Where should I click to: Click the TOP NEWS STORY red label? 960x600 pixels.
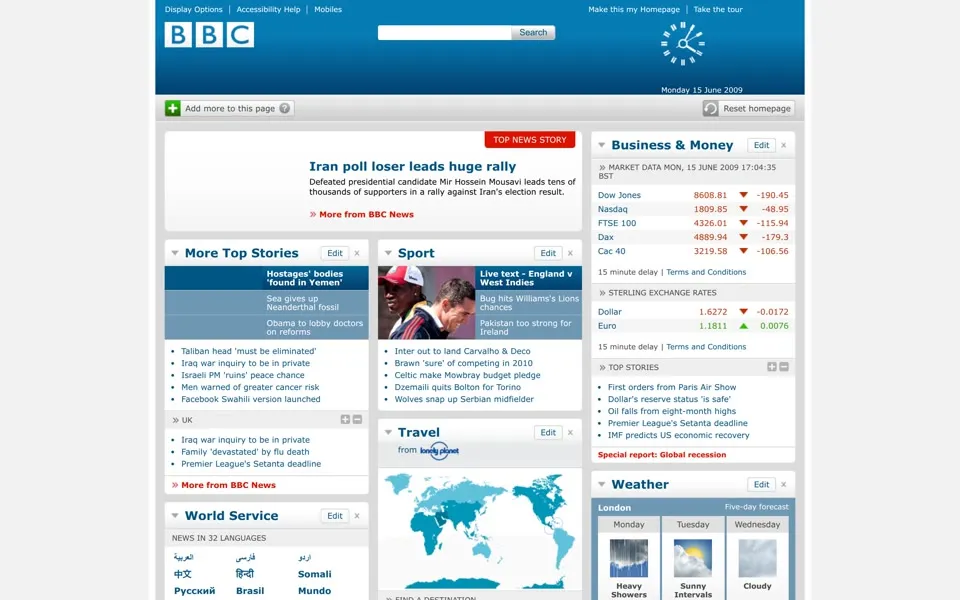click(530, 140)
